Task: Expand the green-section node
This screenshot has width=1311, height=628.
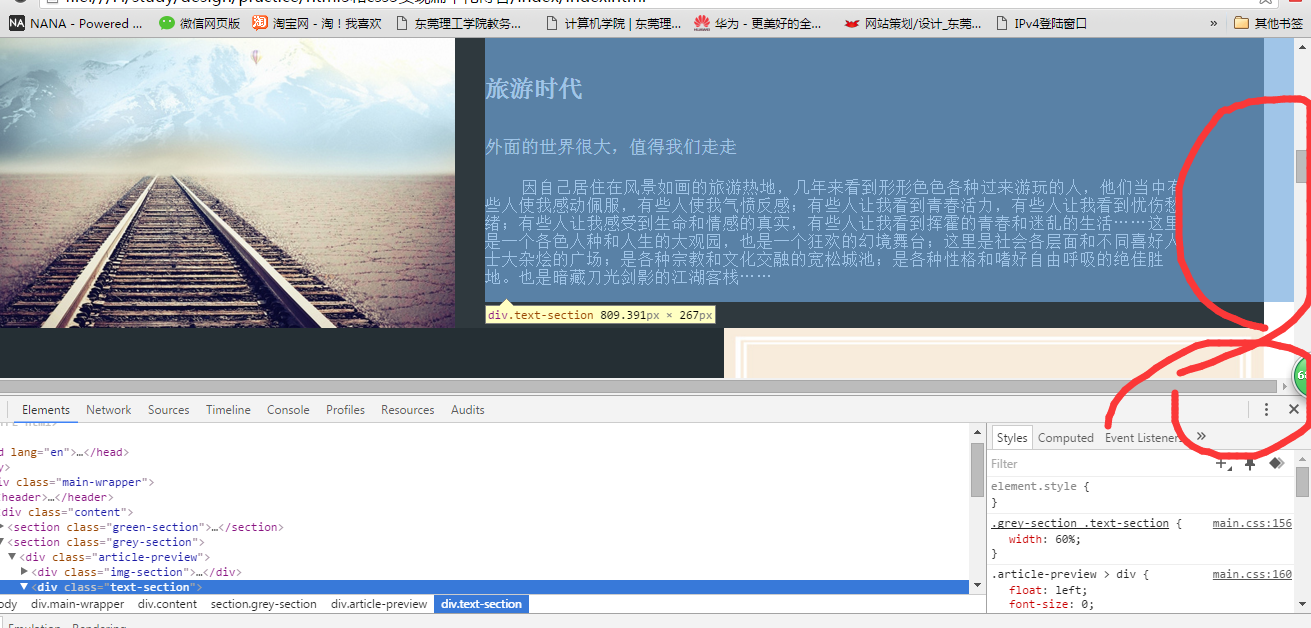Action: tap(3, 527)
